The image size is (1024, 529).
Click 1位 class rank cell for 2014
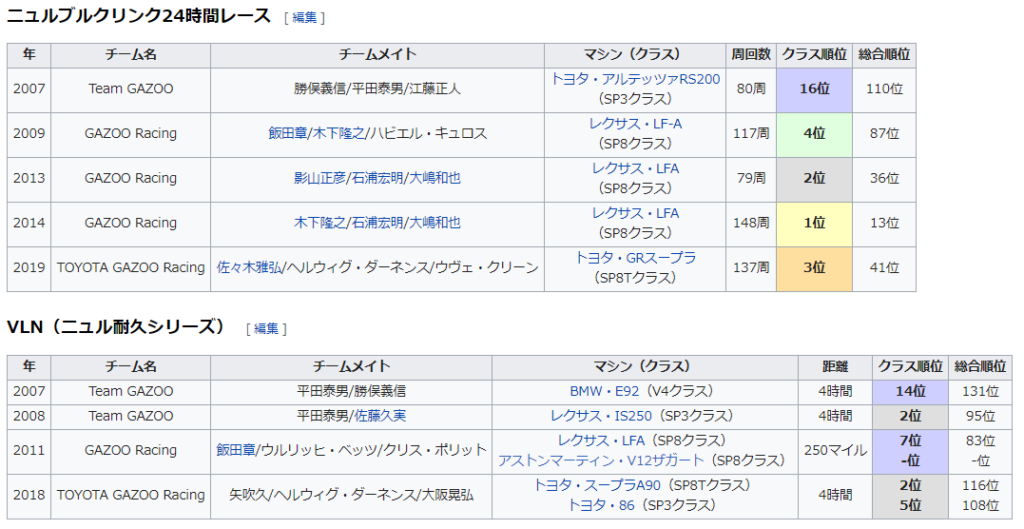pyautogui.click(x=814, y=224)
